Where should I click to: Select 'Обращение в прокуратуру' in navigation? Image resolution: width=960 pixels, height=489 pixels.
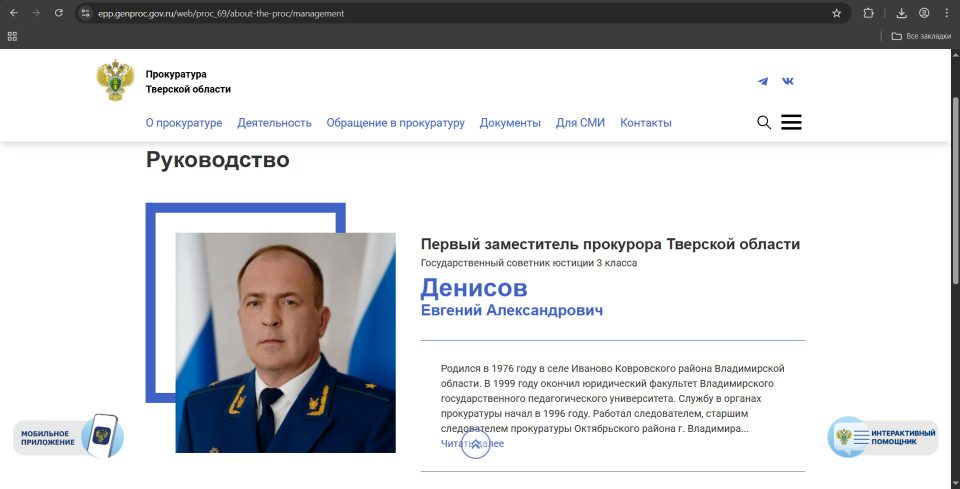(395, 123)
